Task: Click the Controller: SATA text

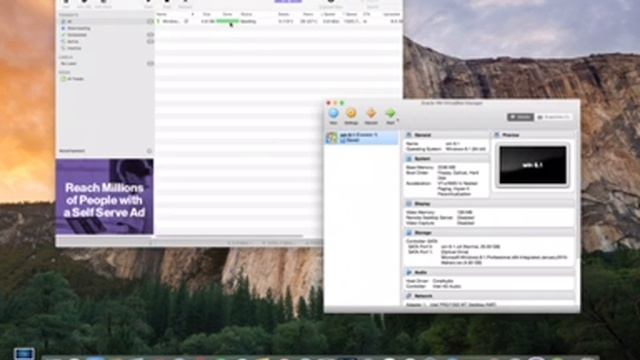Action: tap(421, 241)
